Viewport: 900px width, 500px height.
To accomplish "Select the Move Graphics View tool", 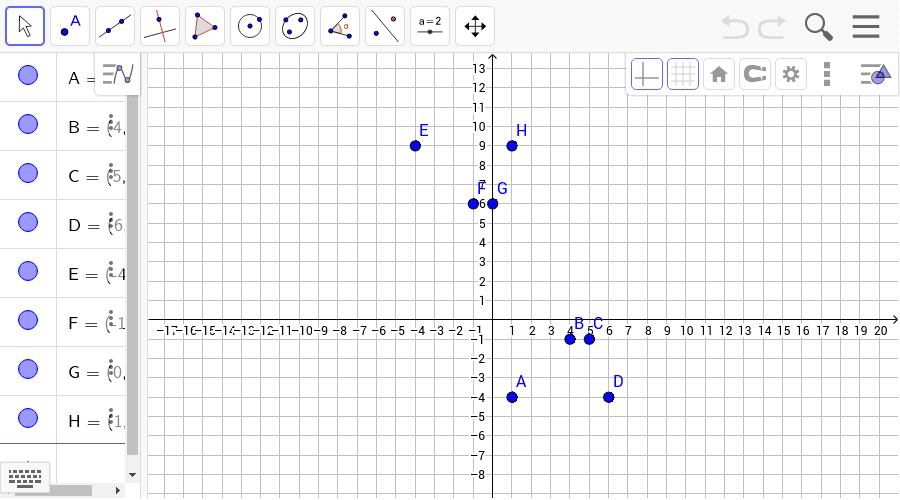I will tap(475, 26).
